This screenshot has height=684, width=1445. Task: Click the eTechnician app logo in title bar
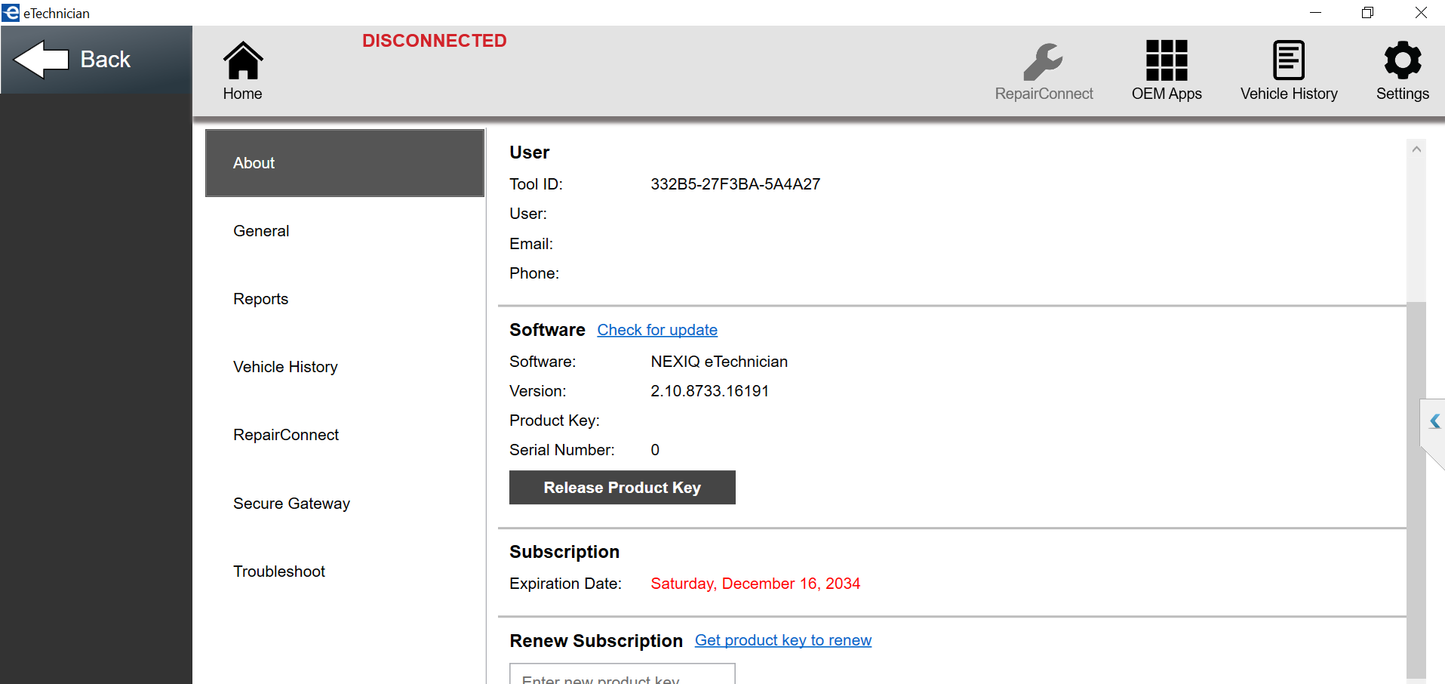tap(11, 13)
